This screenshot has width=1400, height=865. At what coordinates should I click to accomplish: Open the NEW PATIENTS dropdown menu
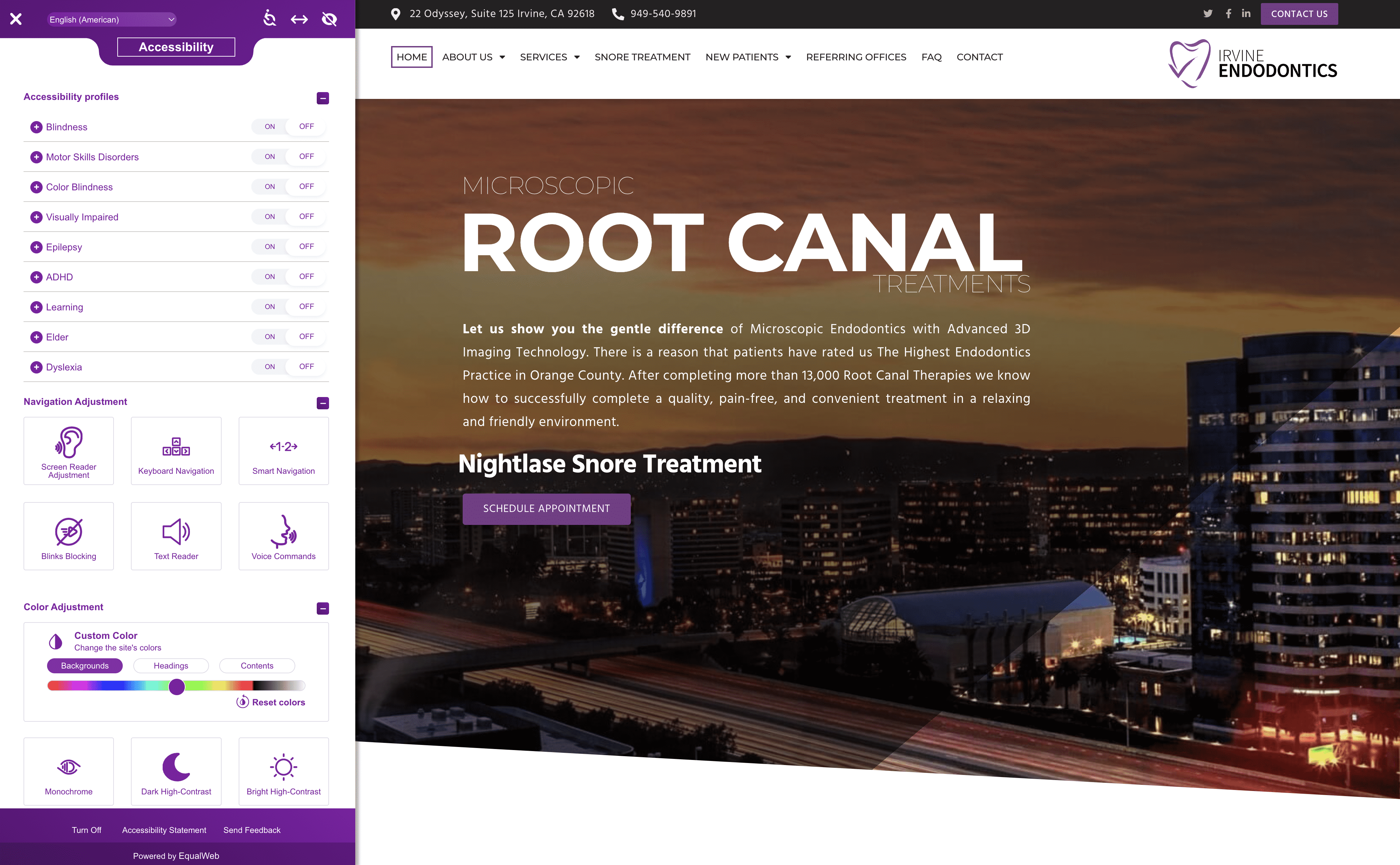pos(748,57)
